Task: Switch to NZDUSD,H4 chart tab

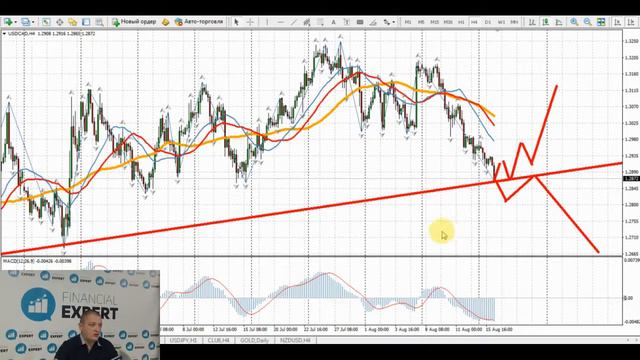Action: point(295,340)
